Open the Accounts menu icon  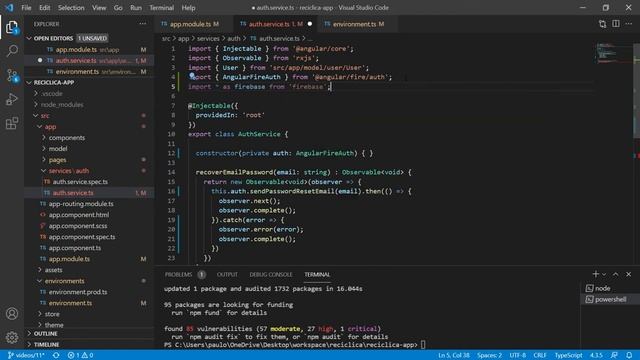(x=12, y=313)
